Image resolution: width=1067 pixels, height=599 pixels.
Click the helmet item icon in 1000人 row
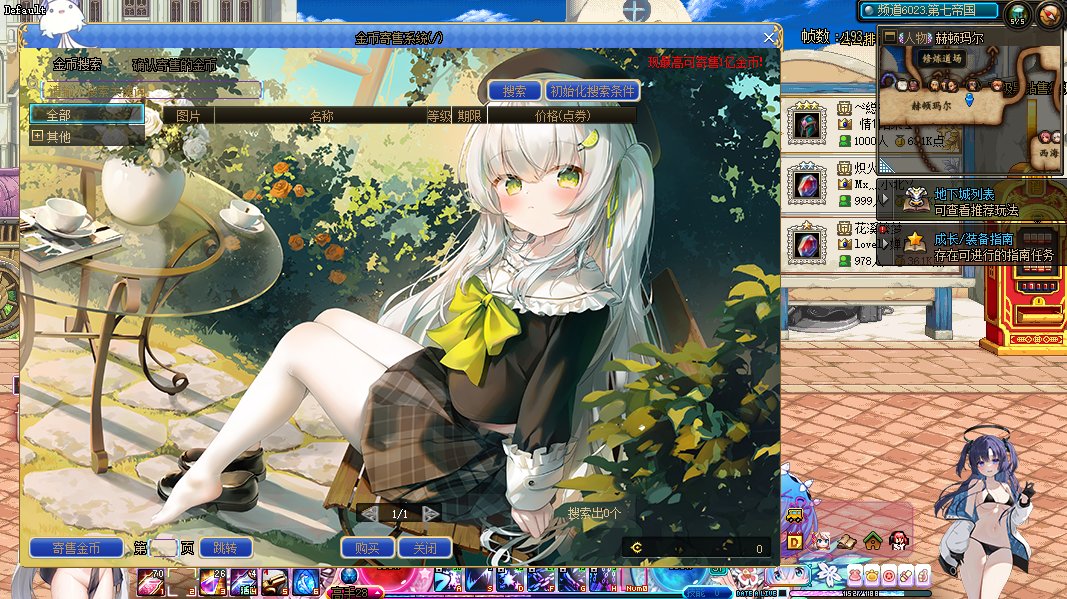coord(807,125)
